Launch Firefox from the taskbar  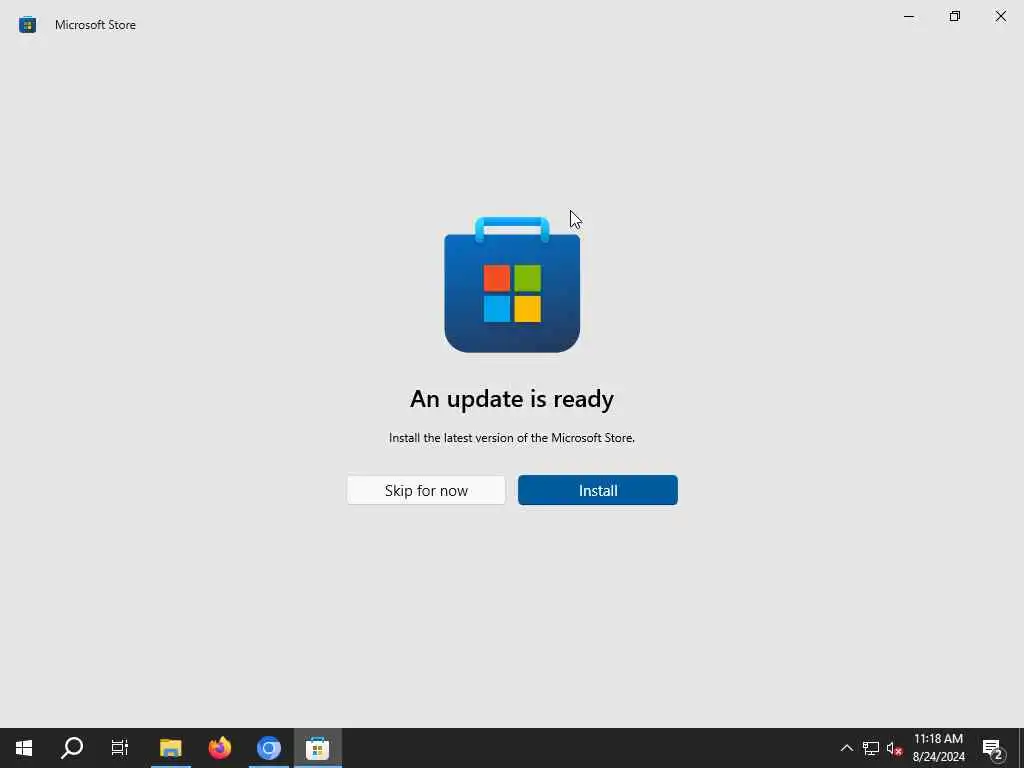tap(220, 748)
